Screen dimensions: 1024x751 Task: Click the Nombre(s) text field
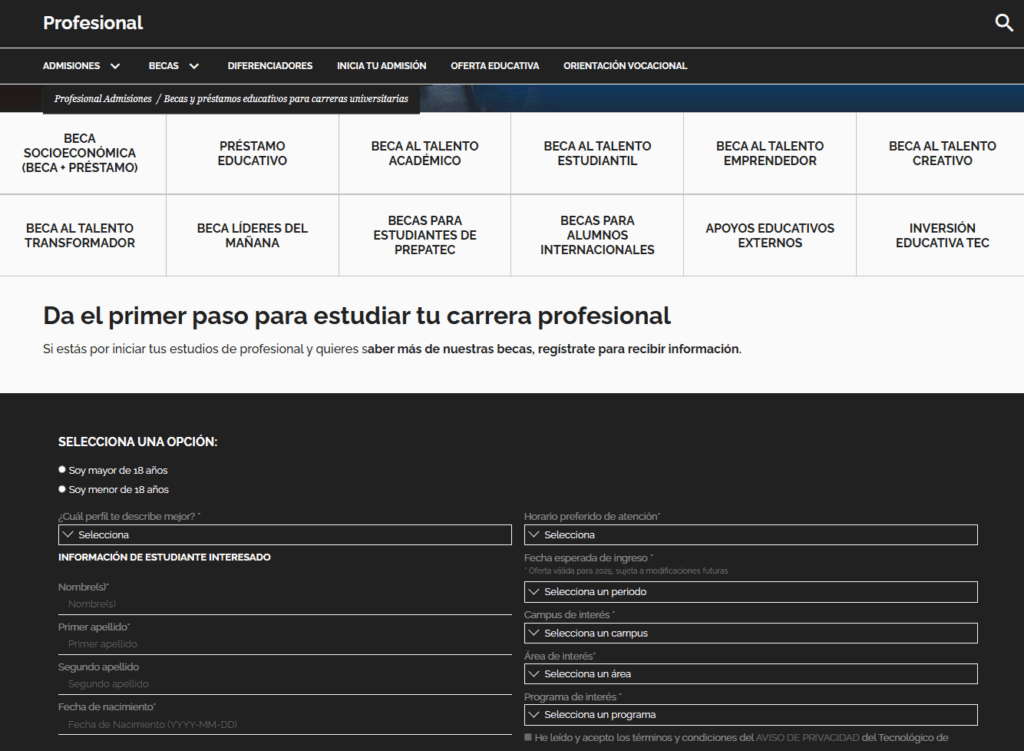285,604
